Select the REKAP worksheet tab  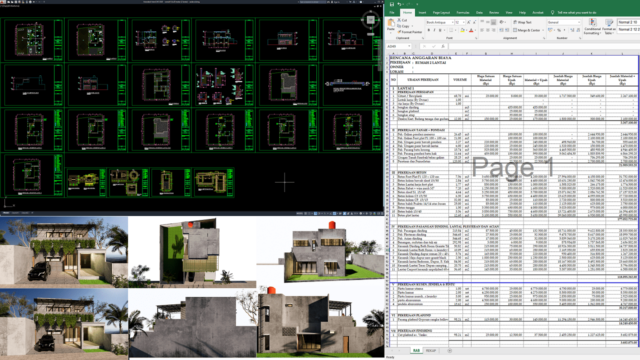point(431,351)
